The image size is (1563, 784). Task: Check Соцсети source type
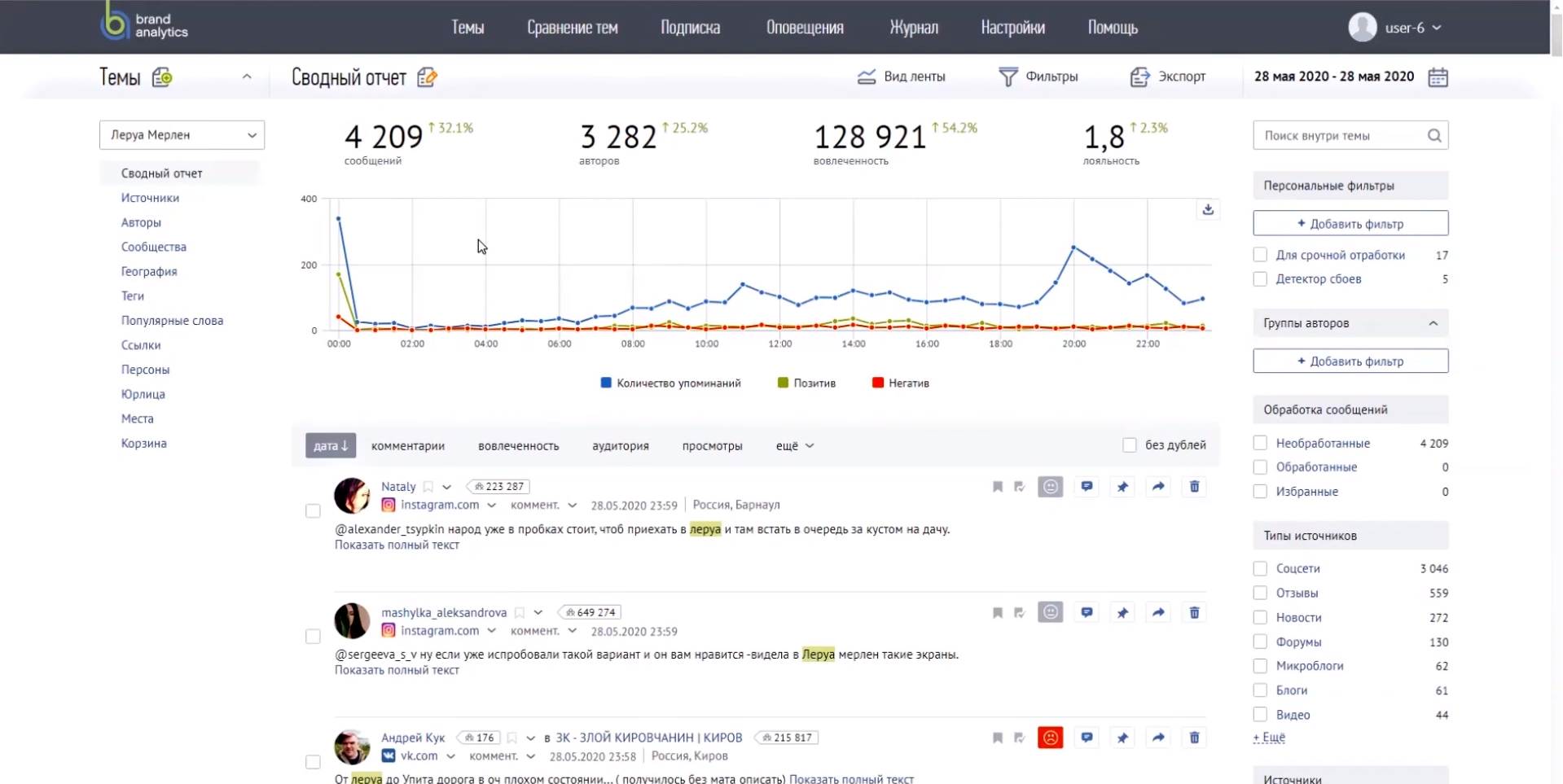[x=1260, y=568]
